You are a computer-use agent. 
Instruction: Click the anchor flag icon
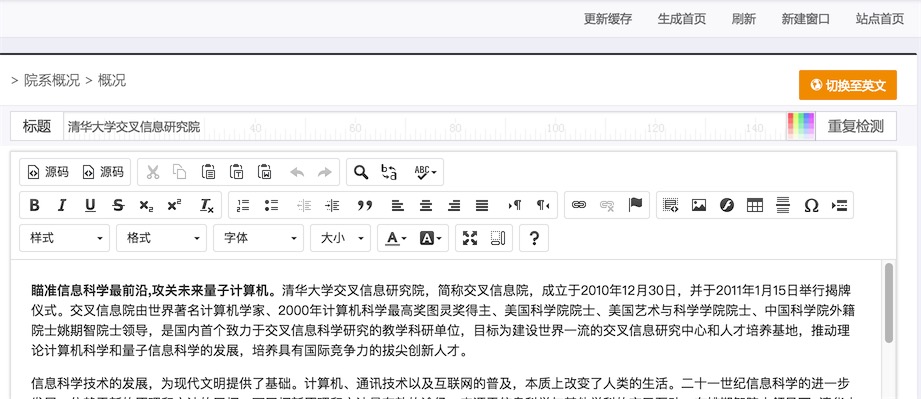(x=636, y=205)
